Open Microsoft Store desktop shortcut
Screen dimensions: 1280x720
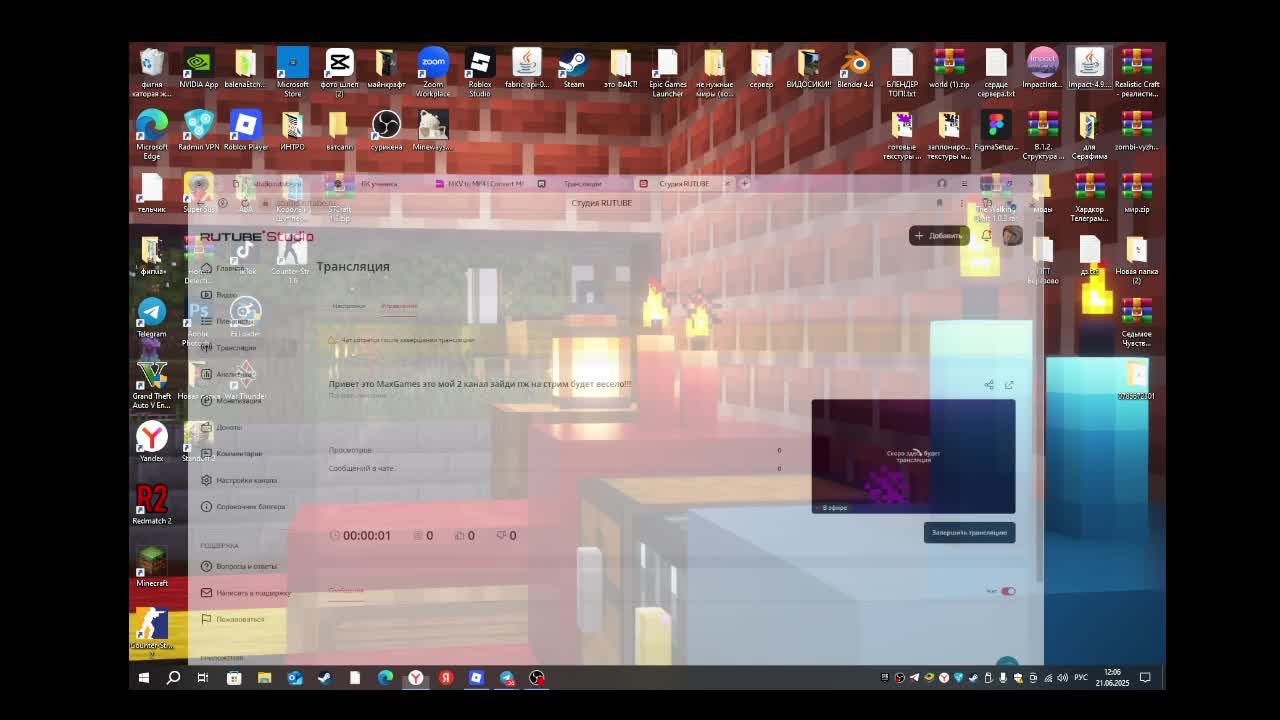[293, 70]
